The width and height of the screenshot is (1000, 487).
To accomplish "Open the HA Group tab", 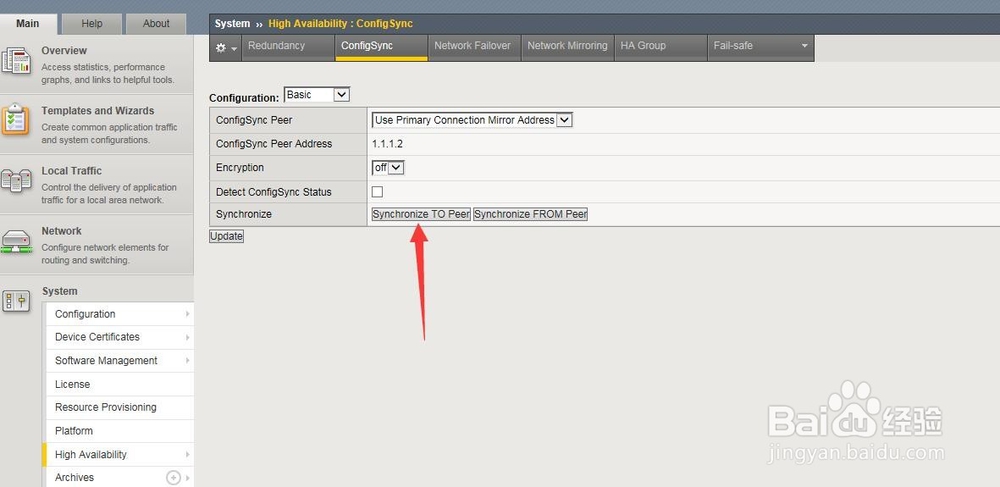I will click(x=661, y=48).
